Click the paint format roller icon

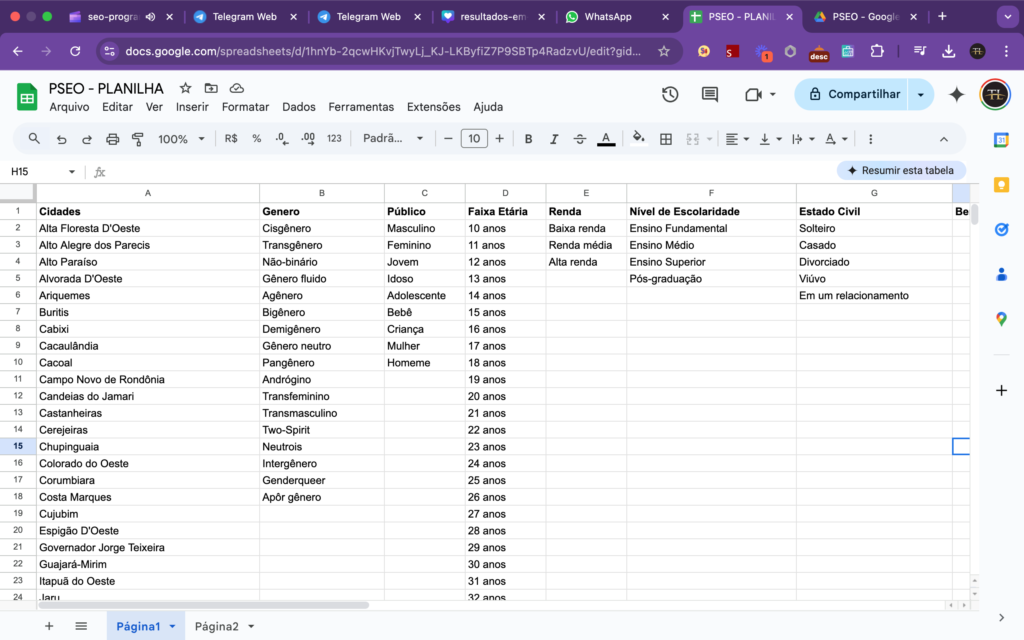[x=138, y=139]
